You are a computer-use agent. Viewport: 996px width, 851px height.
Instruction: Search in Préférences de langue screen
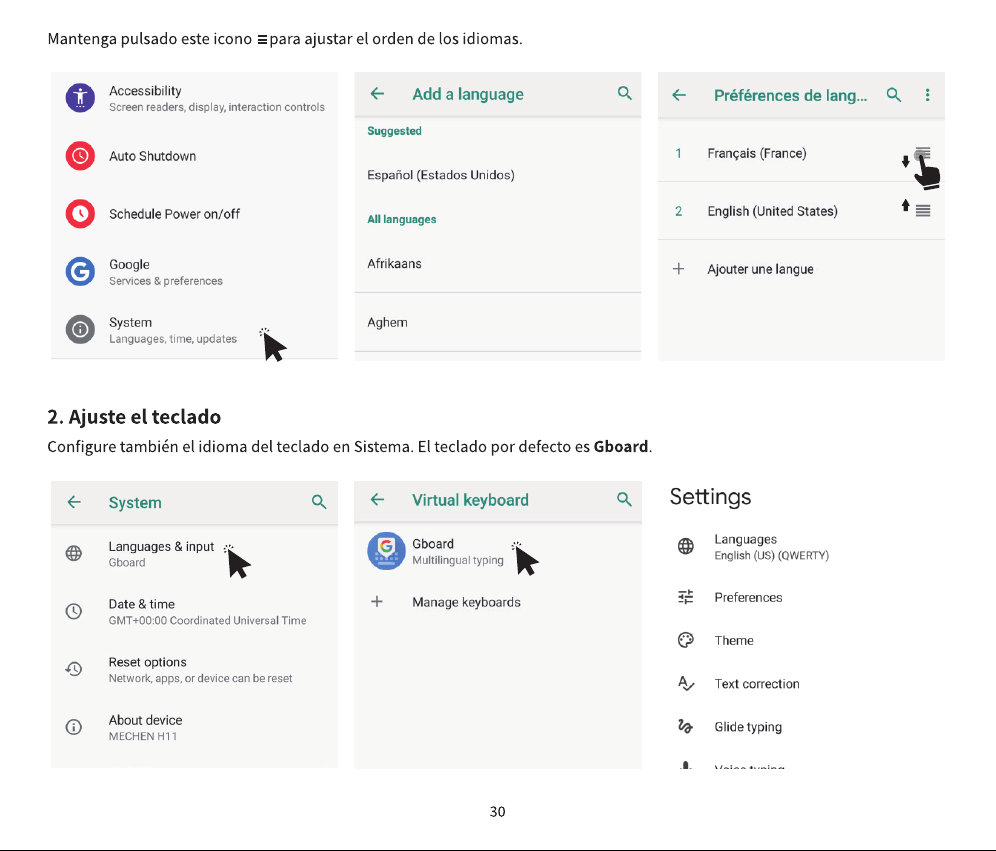[894, 95]
